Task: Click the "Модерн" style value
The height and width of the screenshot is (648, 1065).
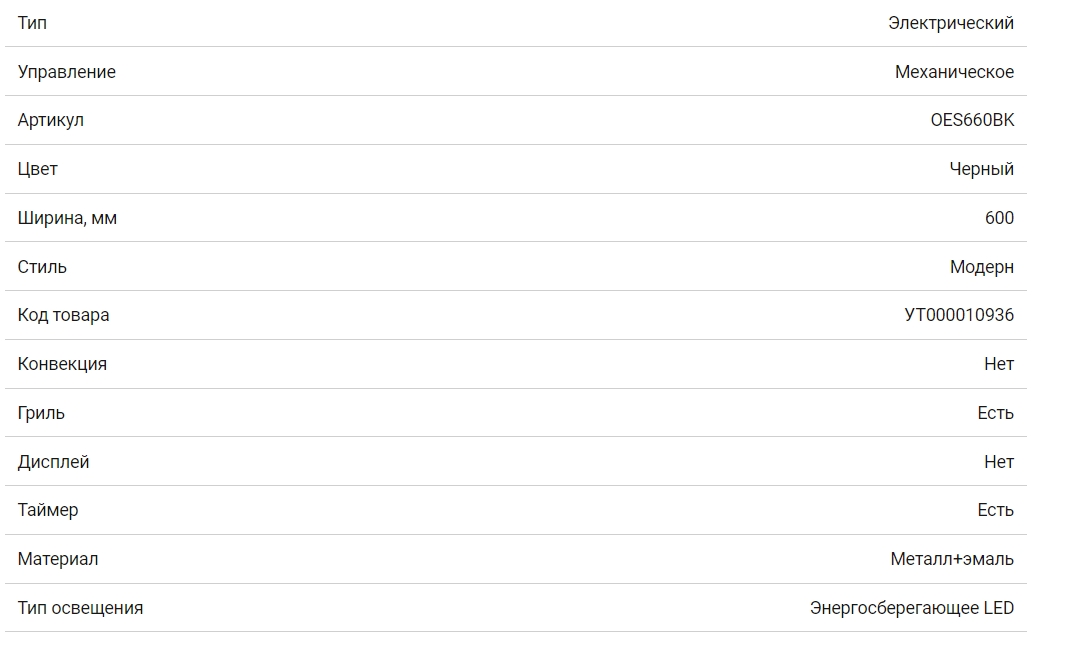Action: (981, 267)
